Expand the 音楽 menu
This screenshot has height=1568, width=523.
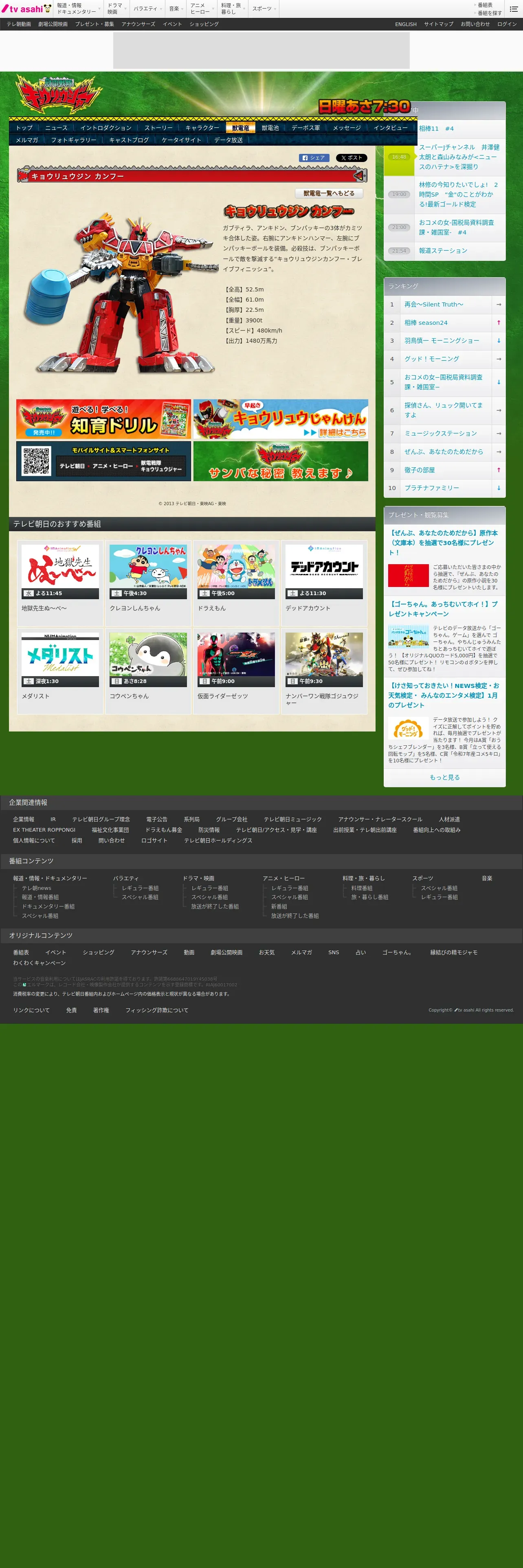click(176, 9)
